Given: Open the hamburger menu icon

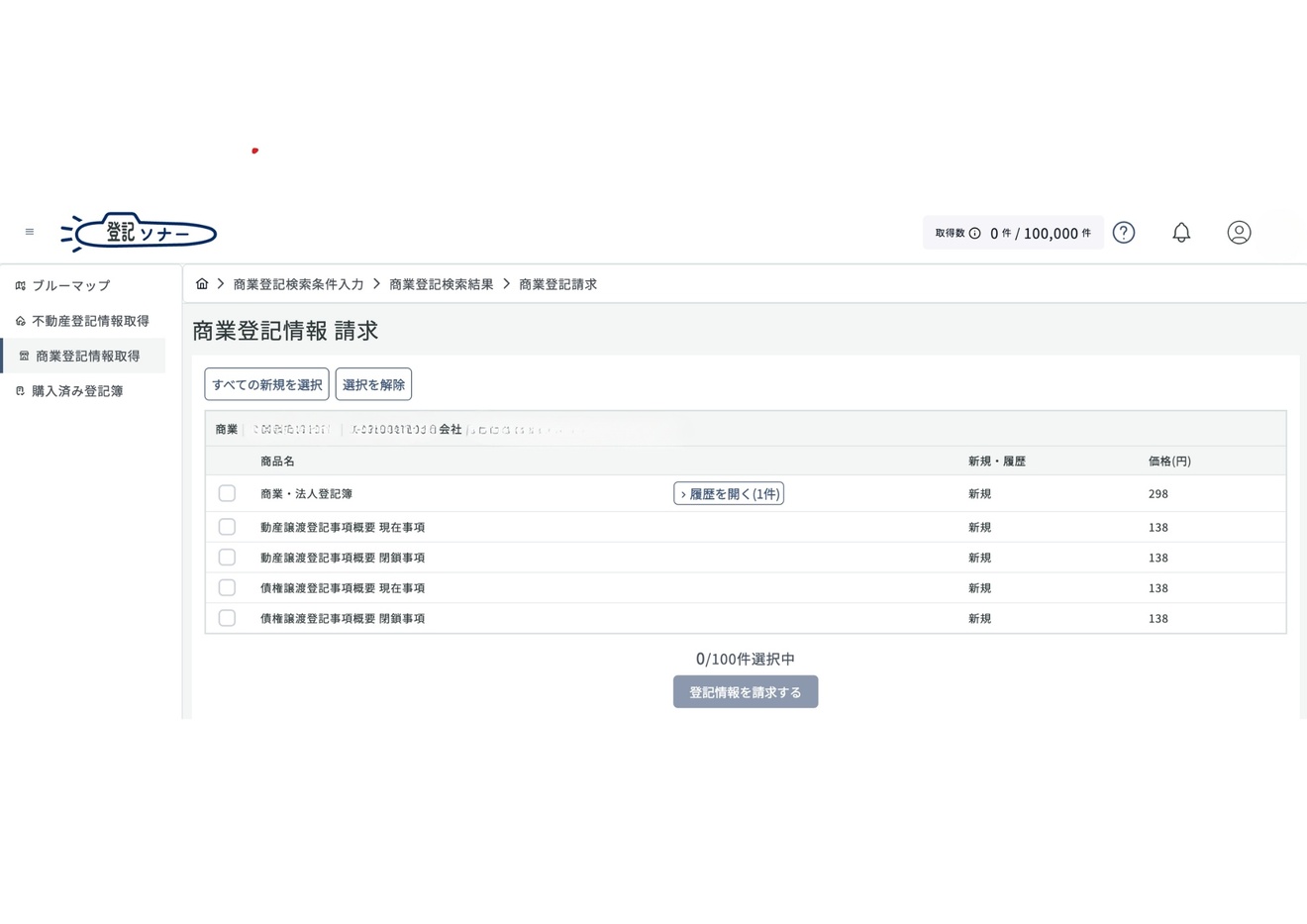Looking at the screenshot, I should point(30,232).
